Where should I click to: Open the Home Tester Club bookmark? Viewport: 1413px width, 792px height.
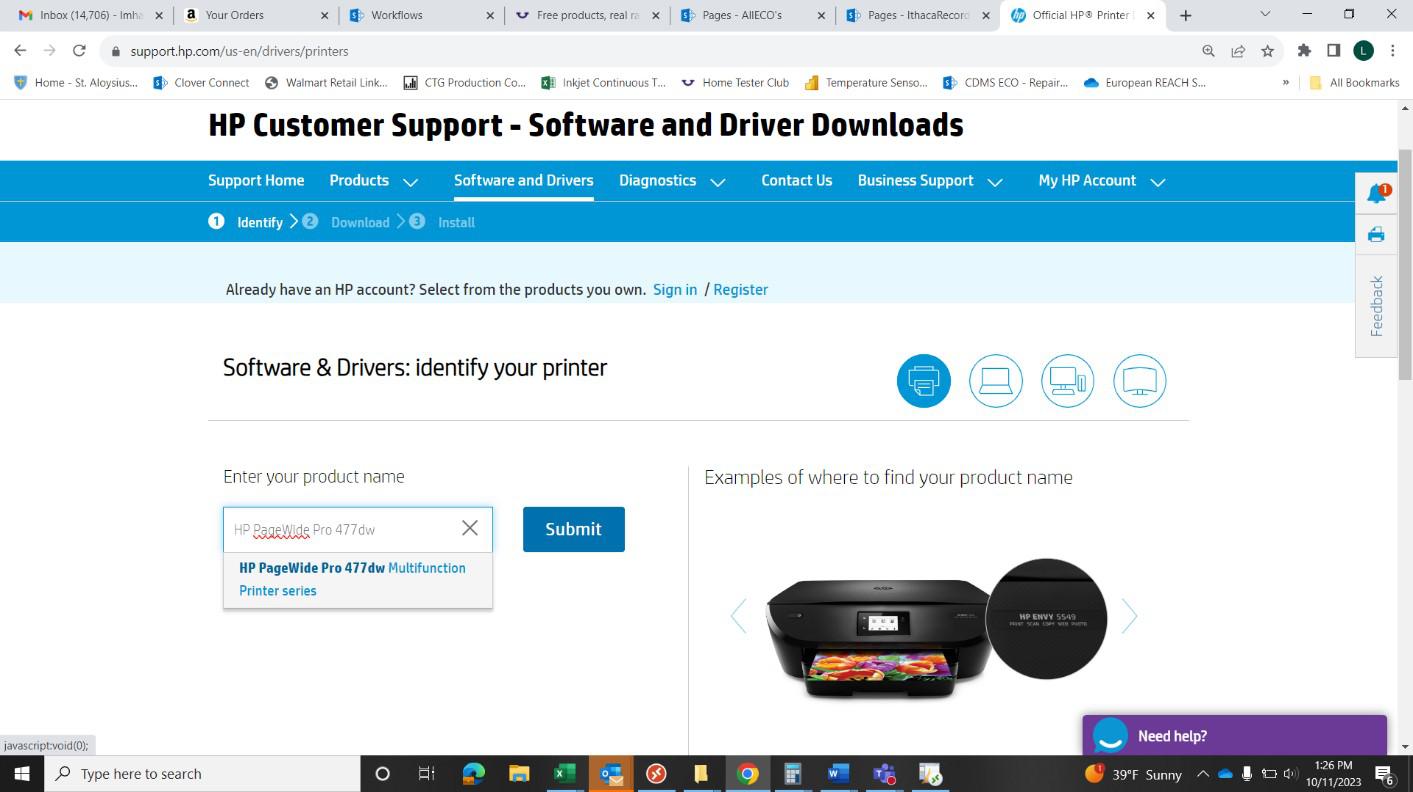pyautogui.click(x=735, y=83)
